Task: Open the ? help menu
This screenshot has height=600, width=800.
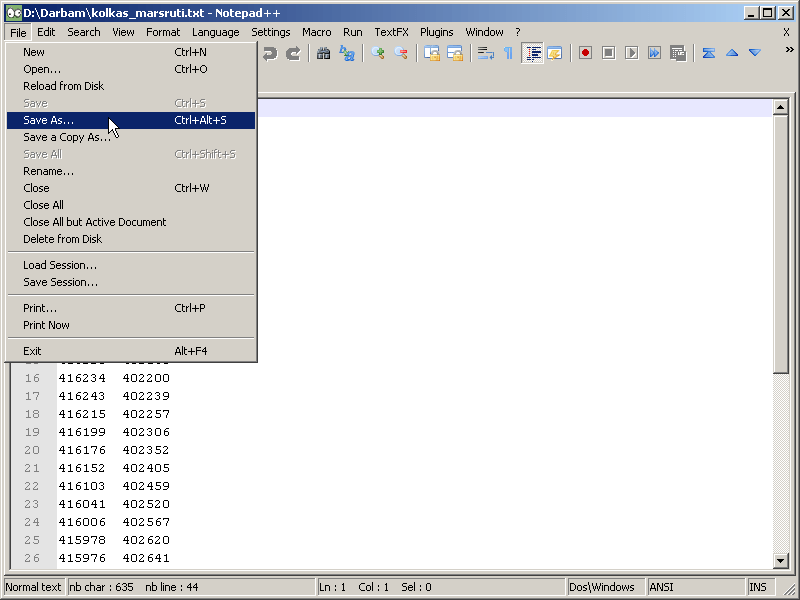Action: coord(518,32)
